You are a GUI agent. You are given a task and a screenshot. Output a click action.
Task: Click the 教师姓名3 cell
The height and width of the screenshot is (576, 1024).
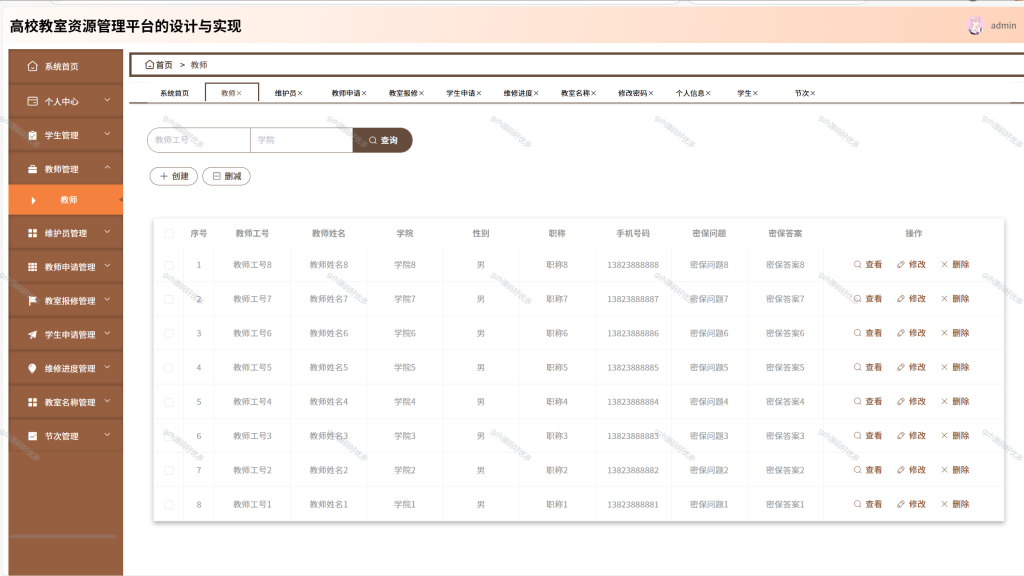click(328, 436)
